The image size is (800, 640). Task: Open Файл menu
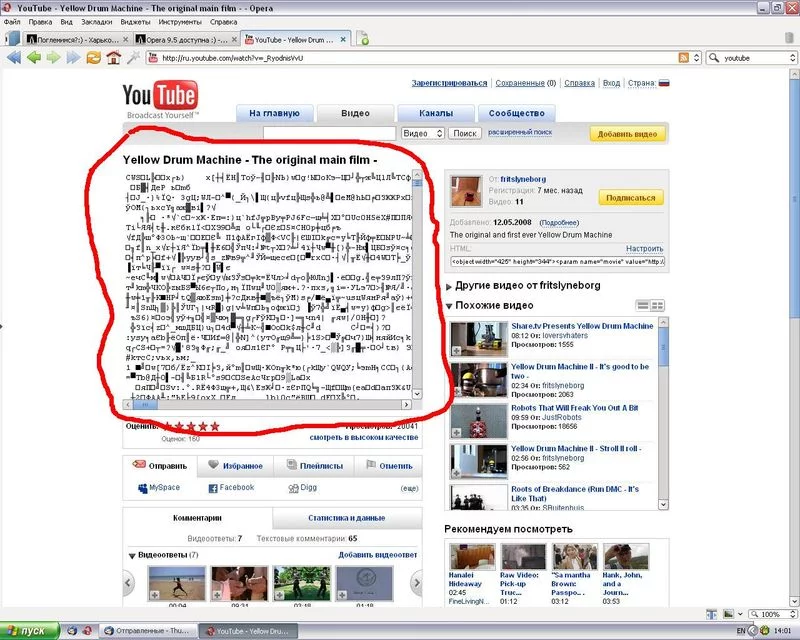(x=12, y=22)
